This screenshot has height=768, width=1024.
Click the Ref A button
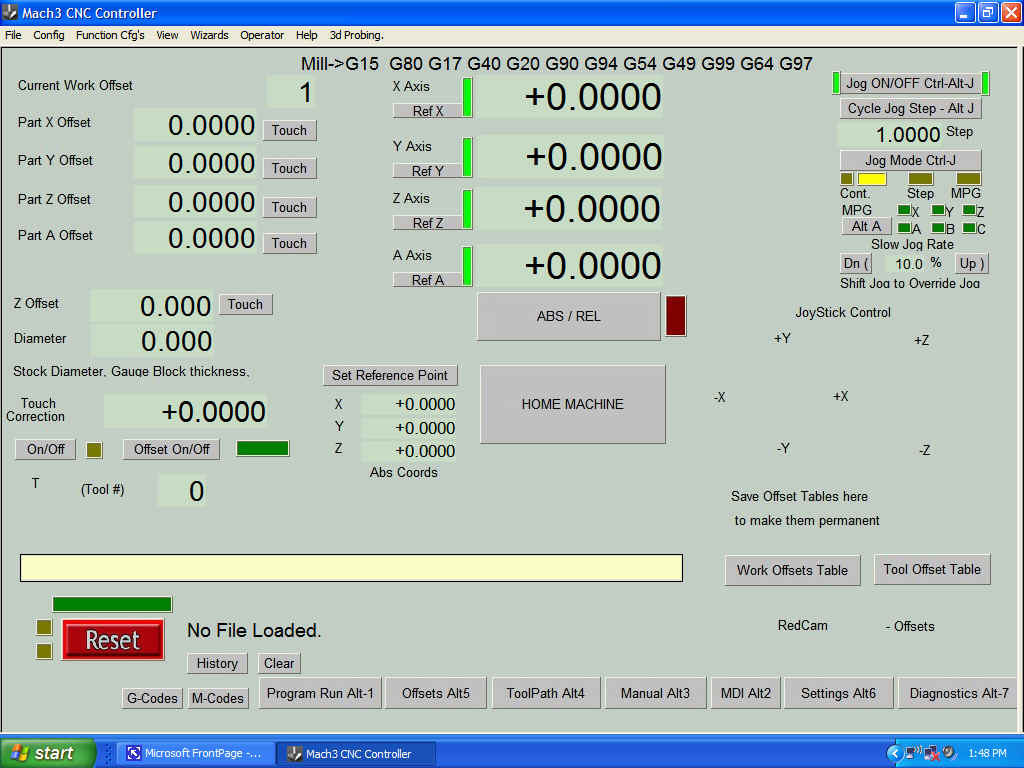click(428, 280)
